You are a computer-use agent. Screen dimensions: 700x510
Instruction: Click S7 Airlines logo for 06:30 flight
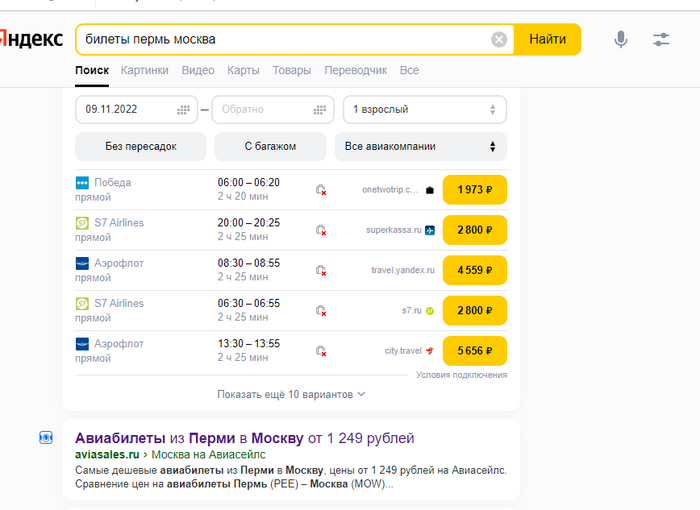(82, 304)
